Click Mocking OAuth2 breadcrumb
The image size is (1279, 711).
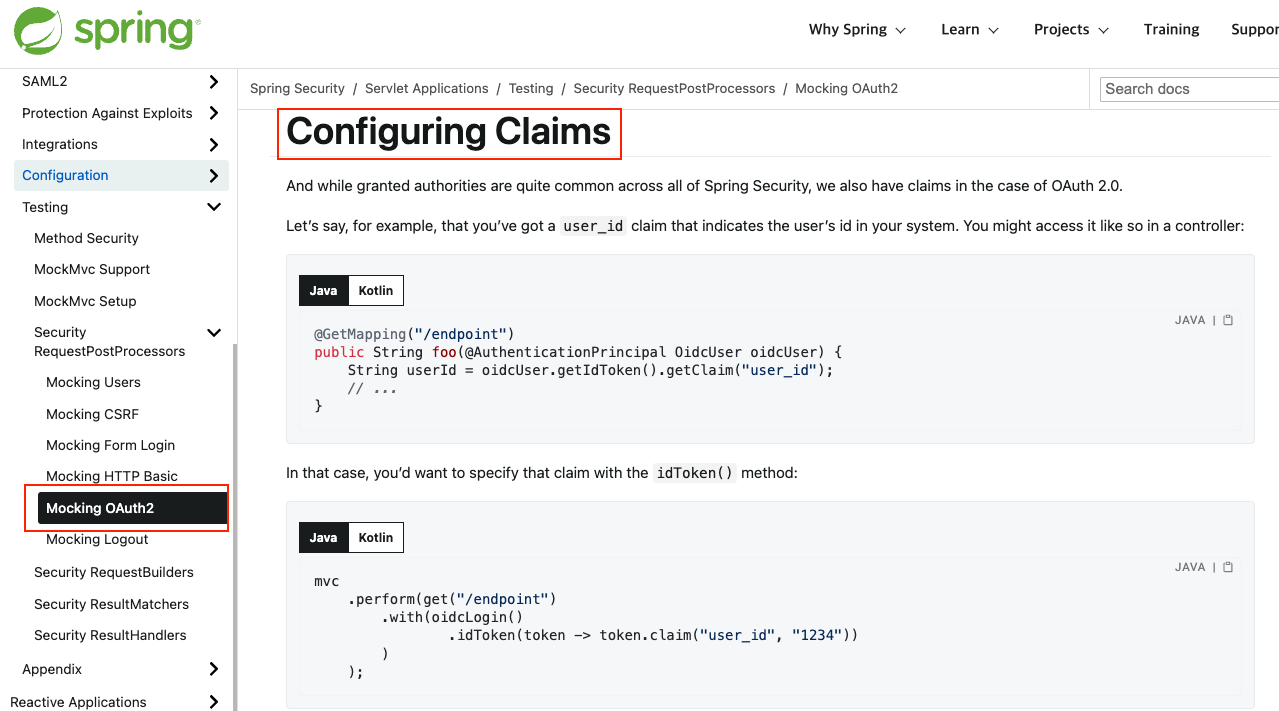pos(847,89)
